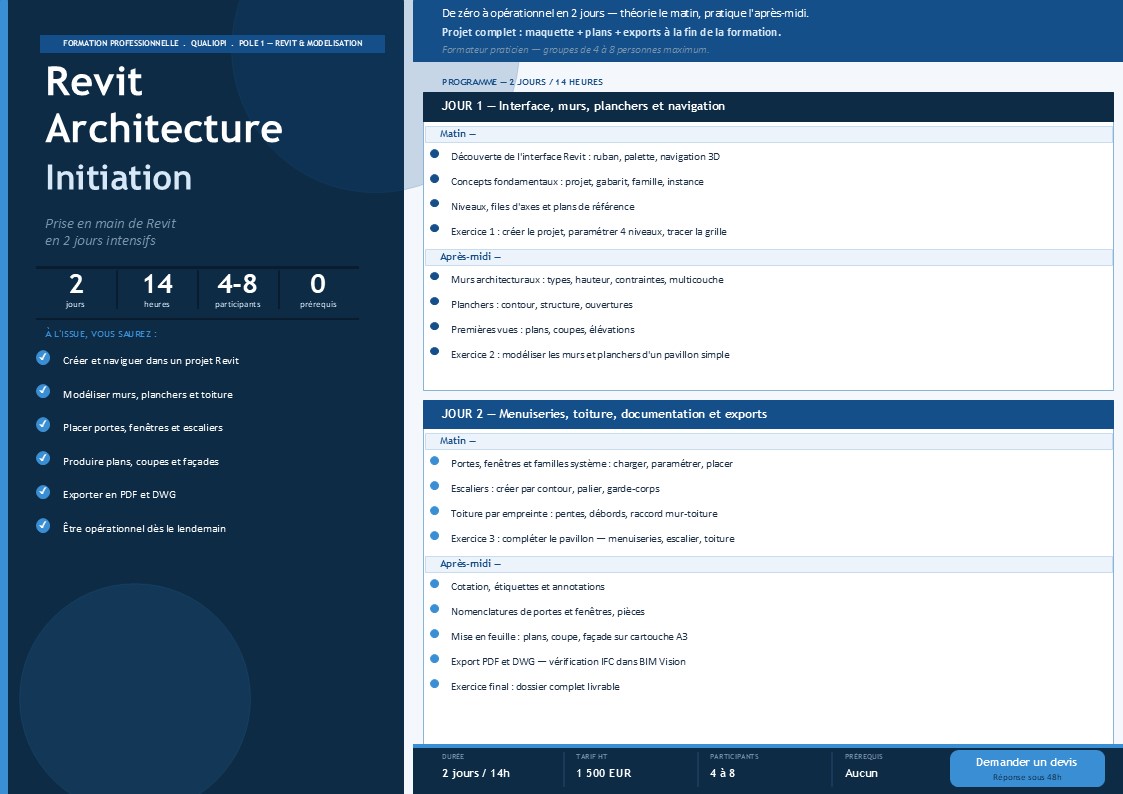1123x794 pixels.
Task: Click the DURÉE value '2 jours / 14h'
Action: 476,773
